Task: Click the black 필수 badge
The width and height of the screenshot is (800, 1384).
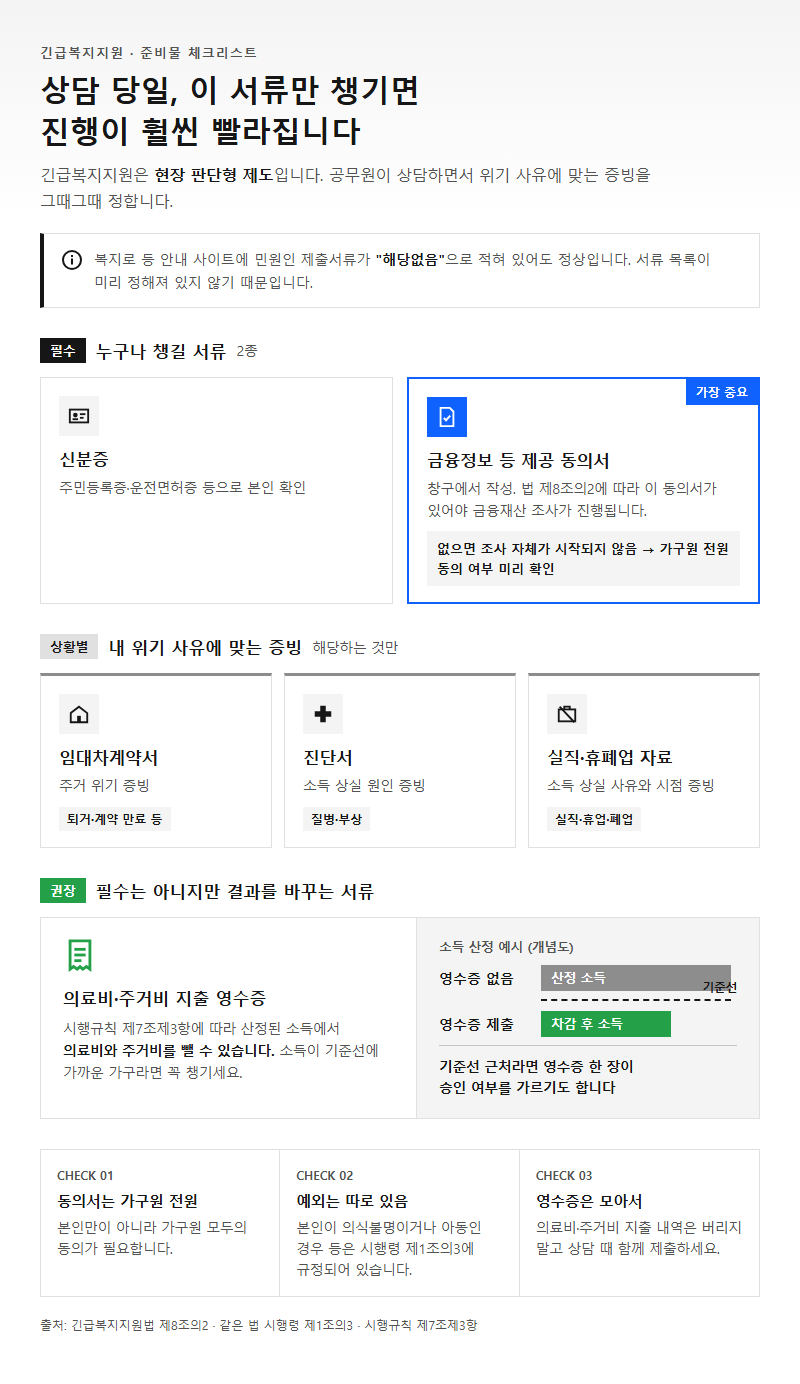Action: (x=62, y=351)
